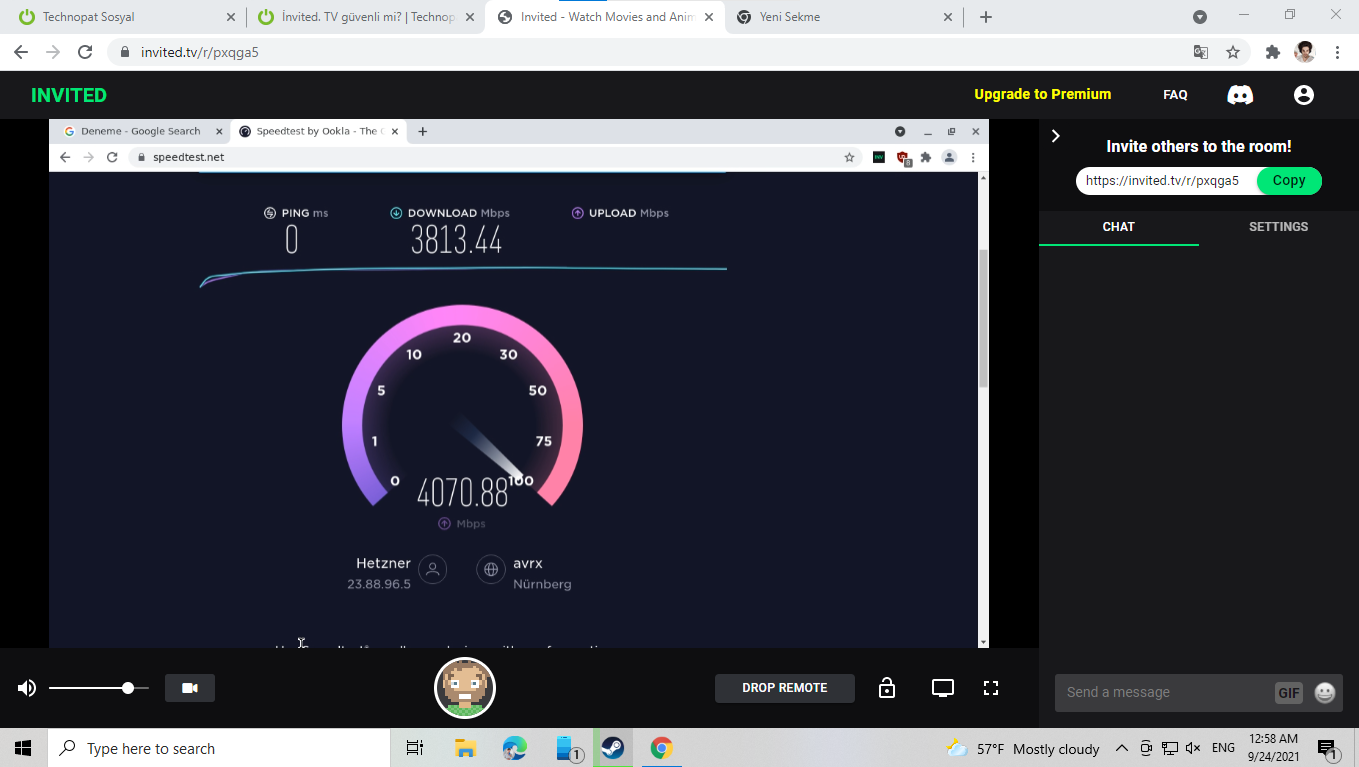Open the Chrome three-dot menu
1359x767 pixels.
coord(1337,52)
